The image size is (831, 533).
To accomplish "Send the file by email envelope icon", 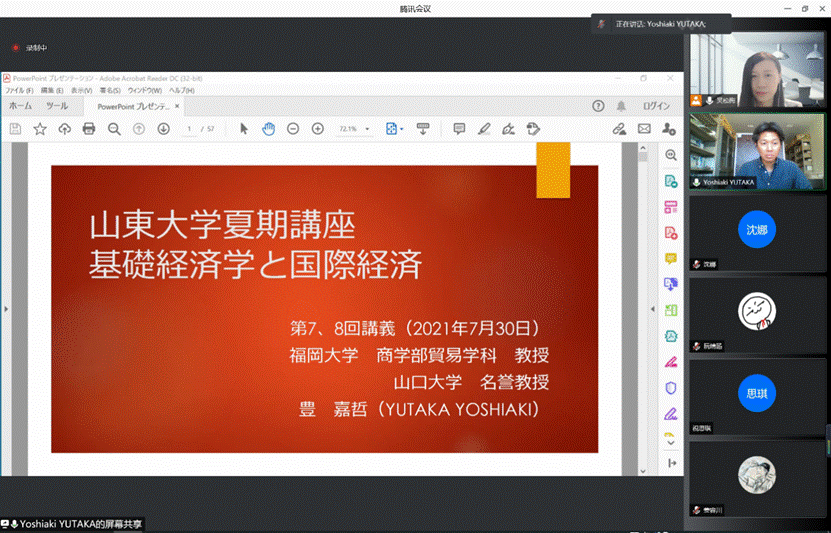I will [x=644, y=129].
